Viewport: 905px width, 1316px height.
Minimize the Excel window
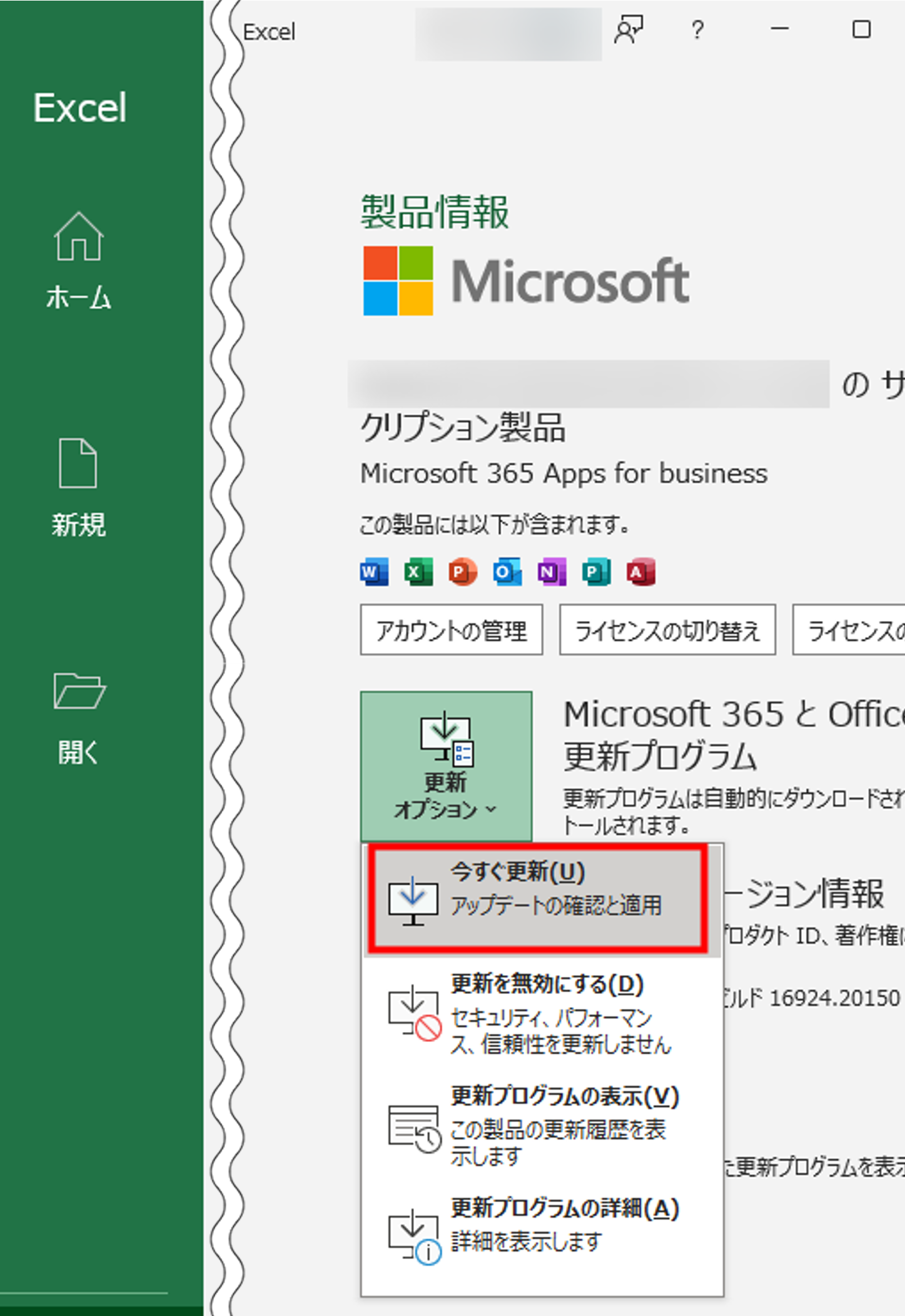click(x=779, y=29)
